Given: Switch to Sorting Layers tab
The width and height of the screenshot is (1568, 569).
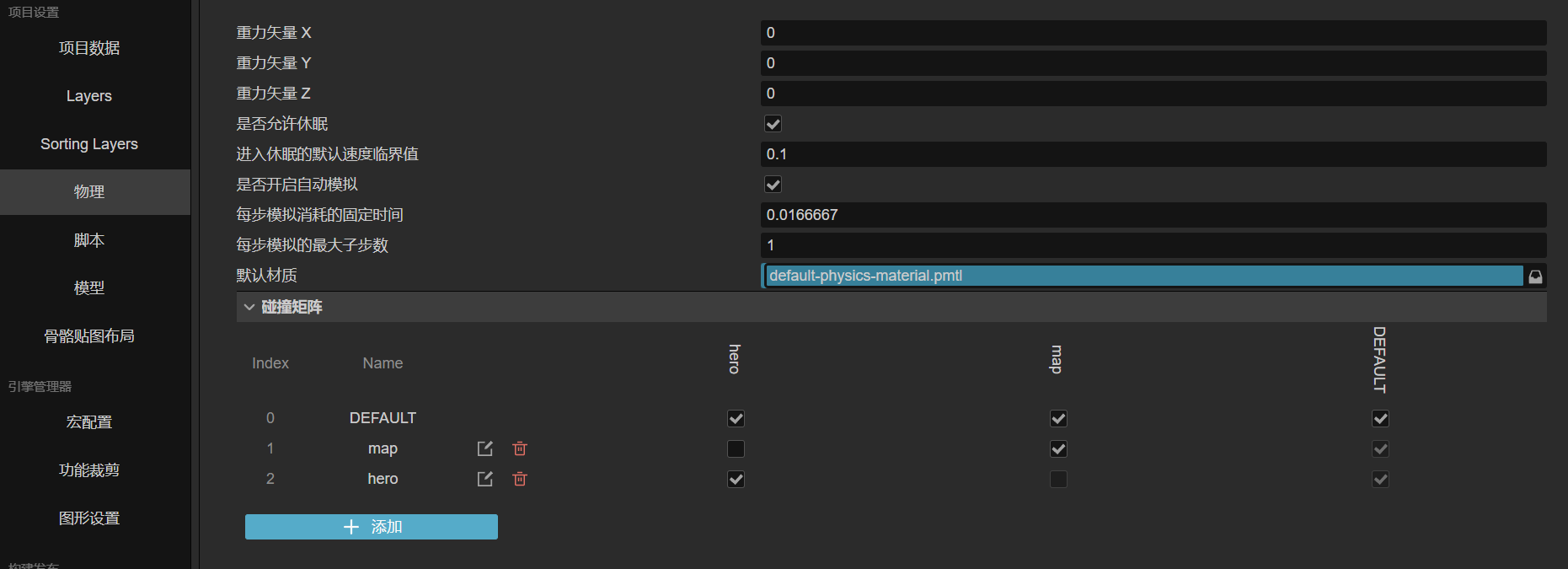Looking at the screenshot, I should click(89, 144).
